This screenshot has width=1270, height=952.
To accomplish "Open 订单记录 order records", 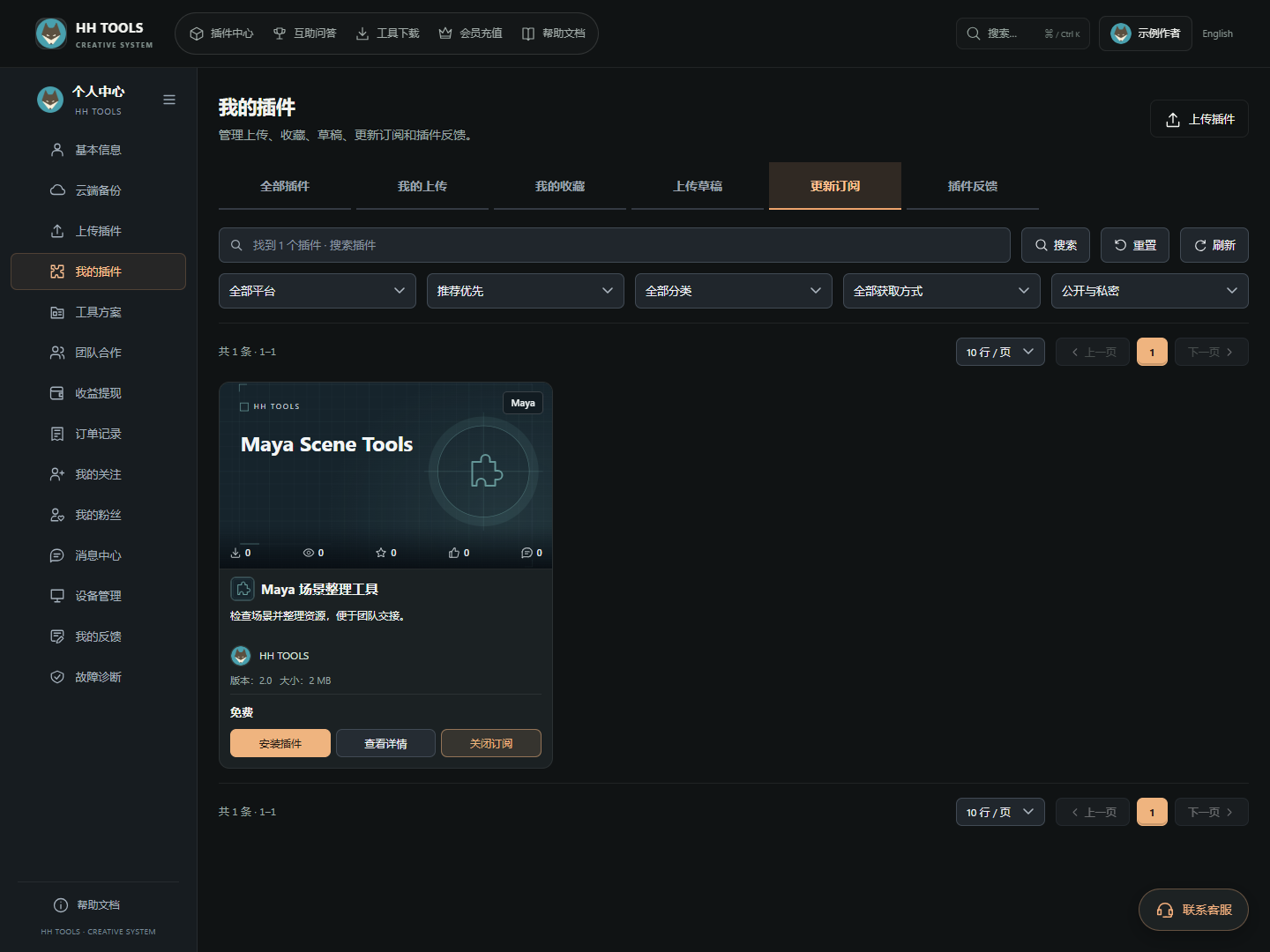I will pyautogui.click(x=98, y=434).
